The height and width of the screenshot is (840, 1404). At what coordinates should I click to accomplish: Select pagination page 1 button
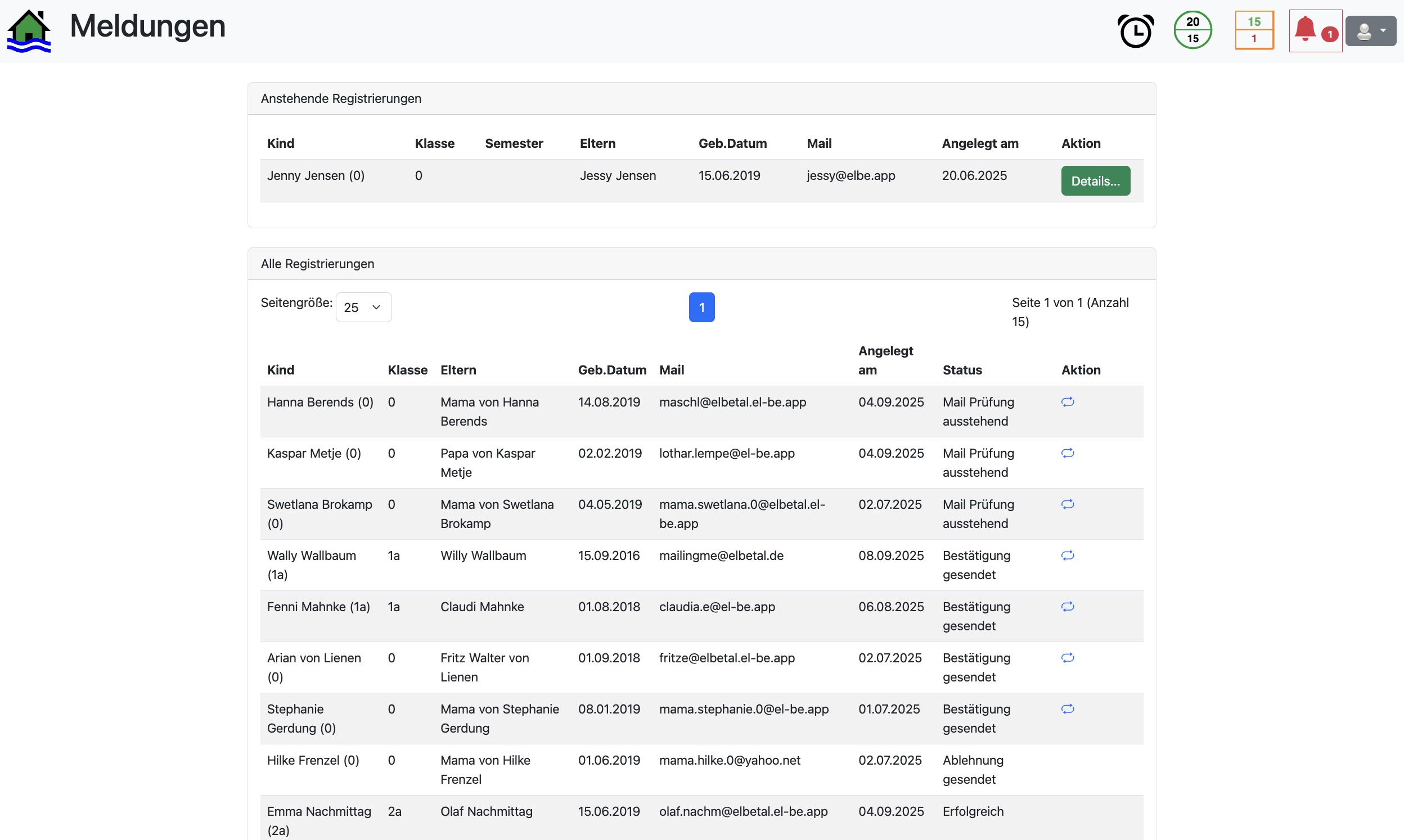(701, 308)
